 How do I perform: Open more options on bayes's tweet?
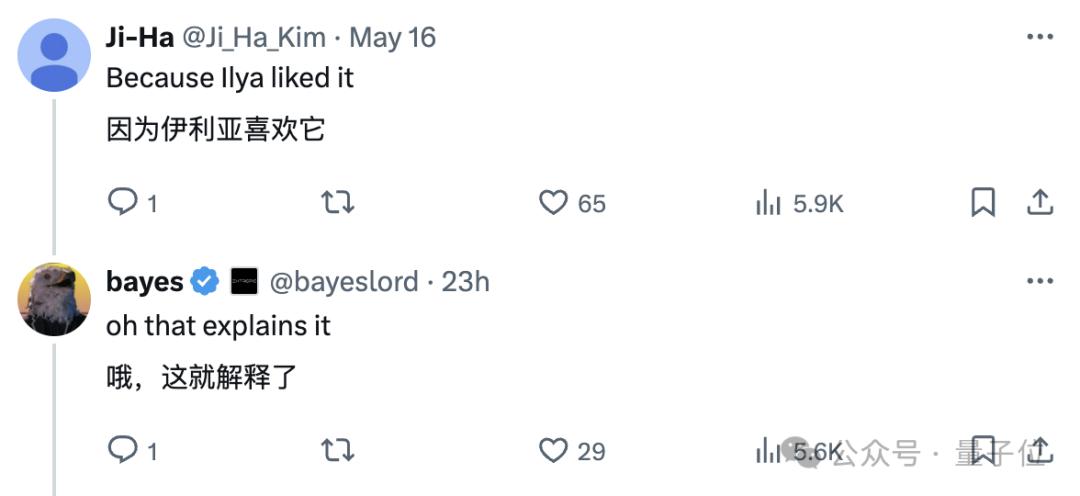[x=1040, y=281]
